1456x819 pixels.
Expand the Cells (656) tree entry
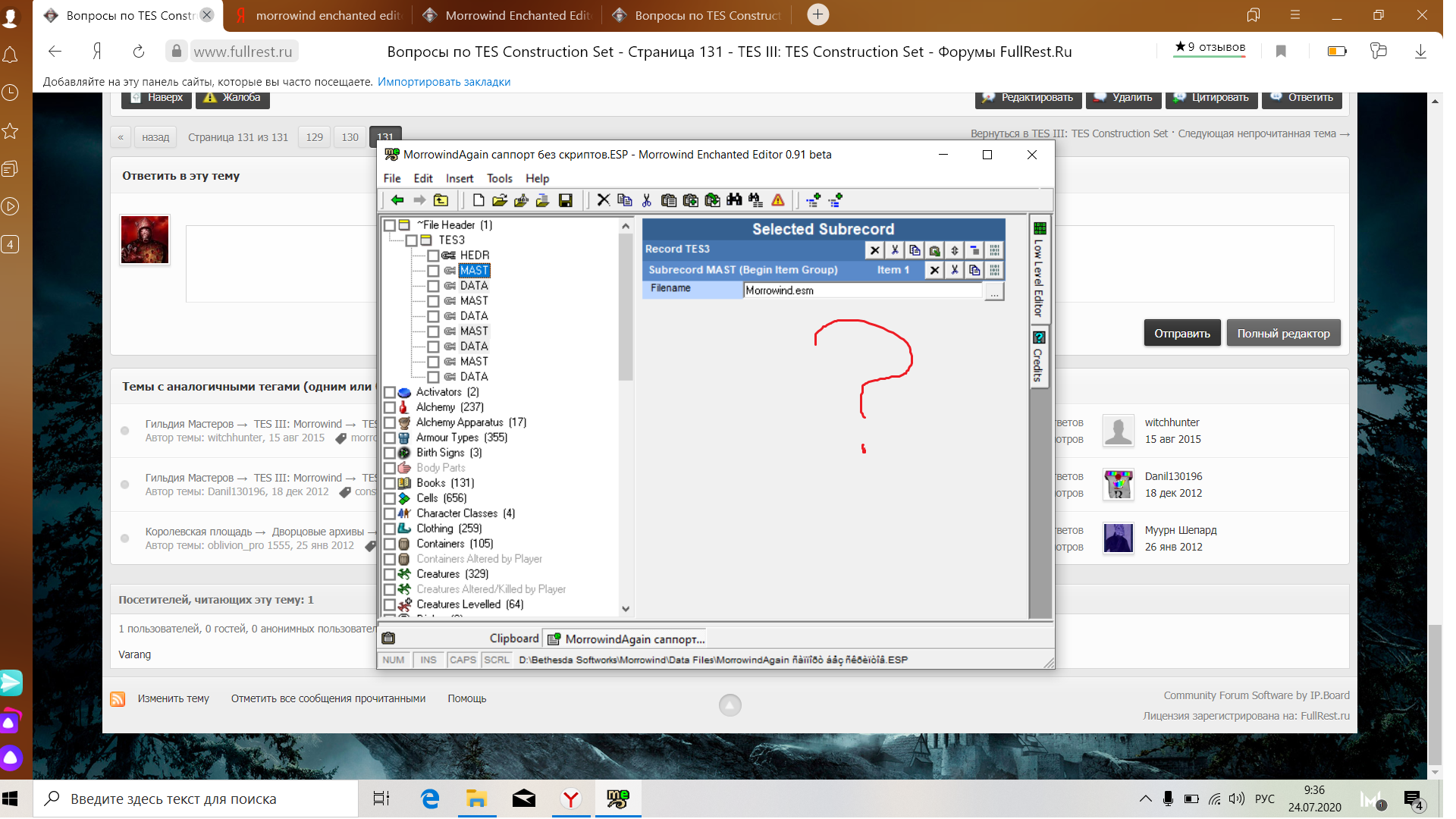coord(441,498)
